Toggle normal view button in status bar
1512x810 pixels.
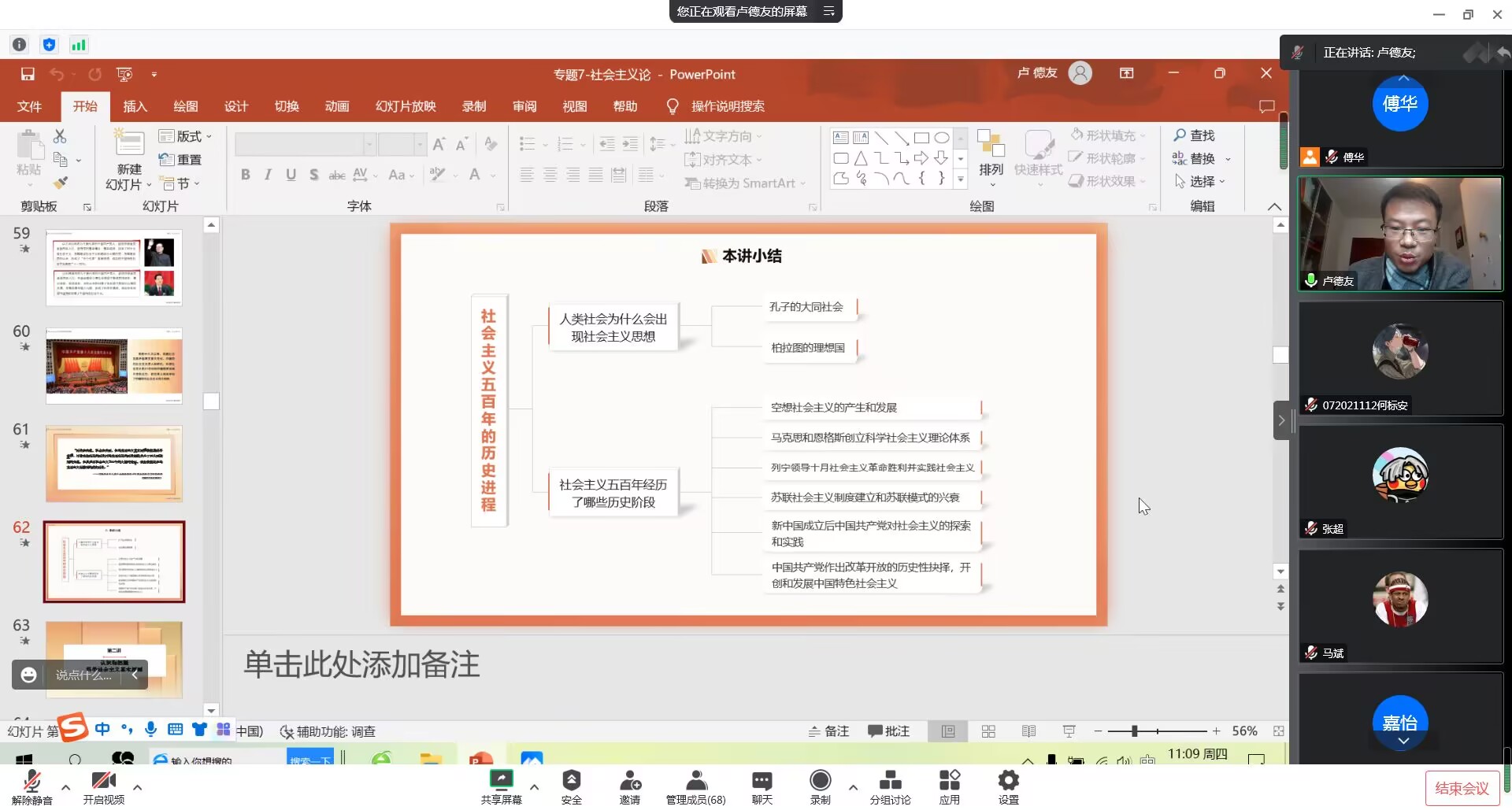(x=948, y=731)
